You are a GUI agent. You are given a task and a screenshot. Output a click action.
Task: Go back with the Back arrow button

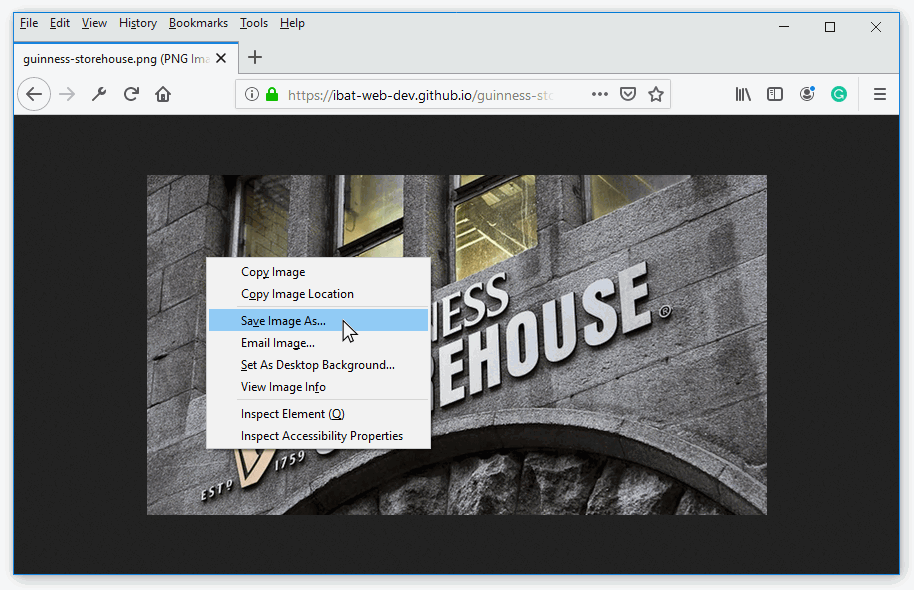point(34,94)
